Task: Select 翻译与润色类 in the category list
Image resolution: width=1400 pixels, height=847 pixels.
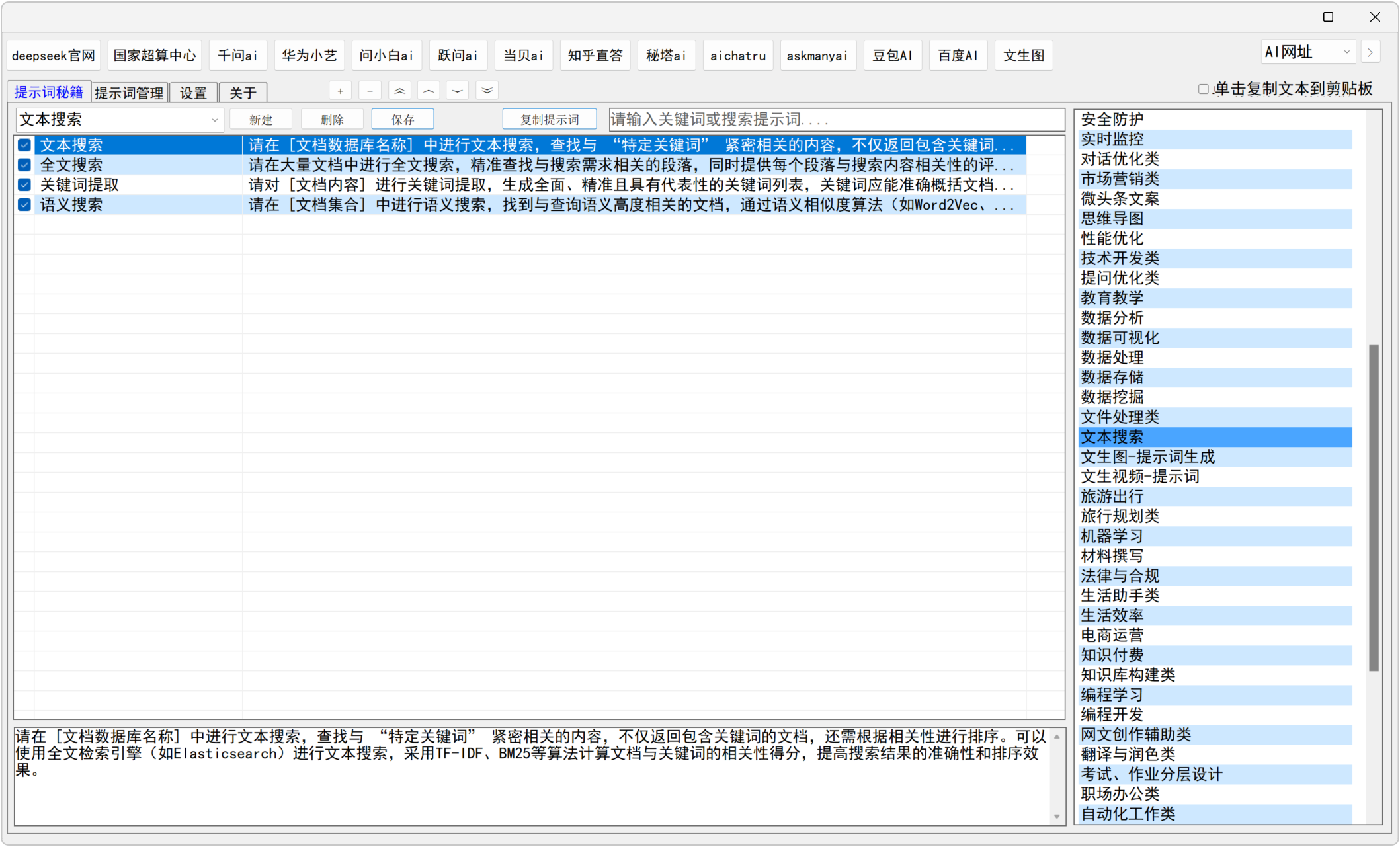Action: [1215, 754]
